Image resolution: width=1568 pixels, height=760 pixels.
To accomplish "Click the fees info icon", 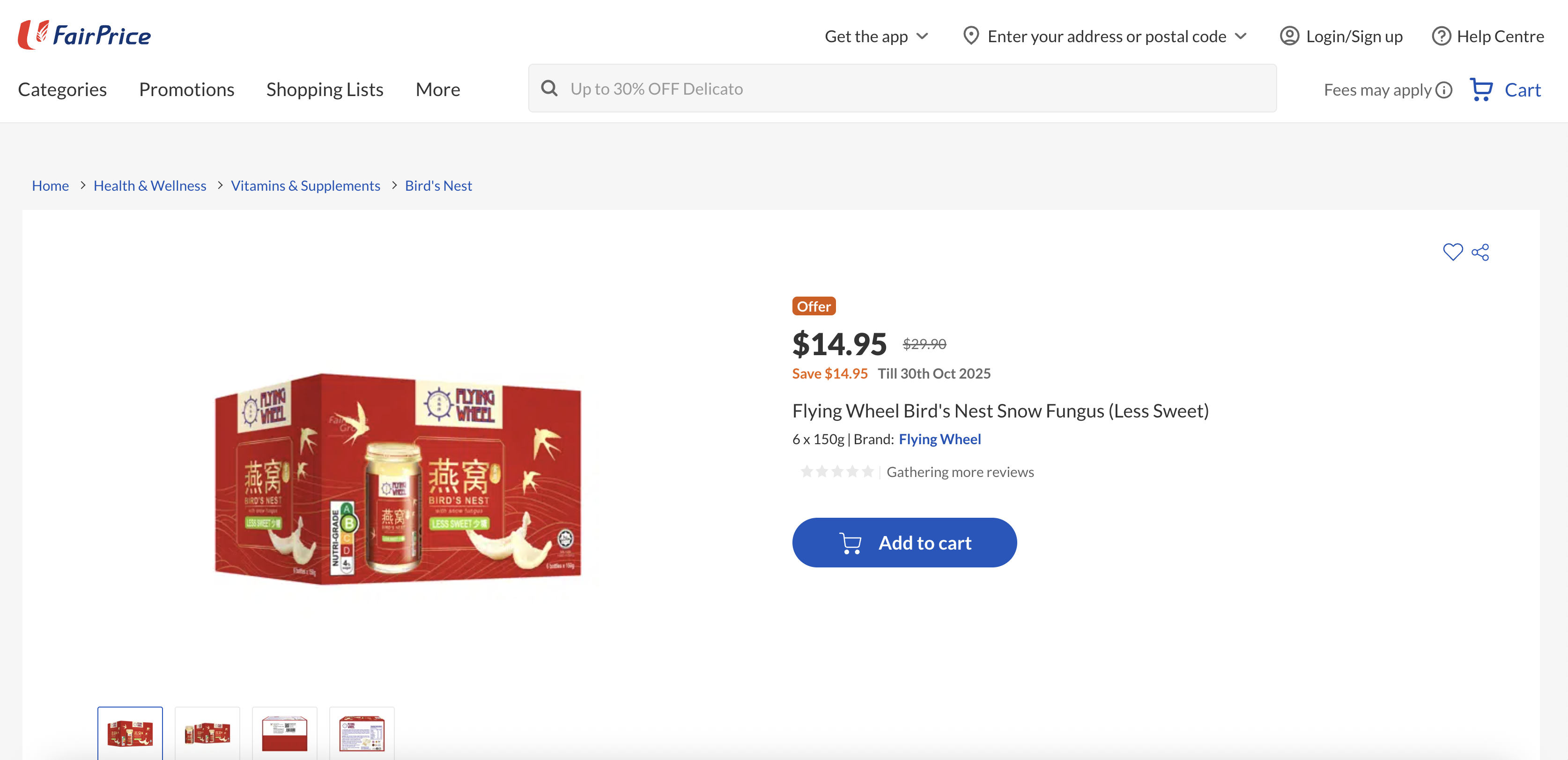I will [1444, 90].
